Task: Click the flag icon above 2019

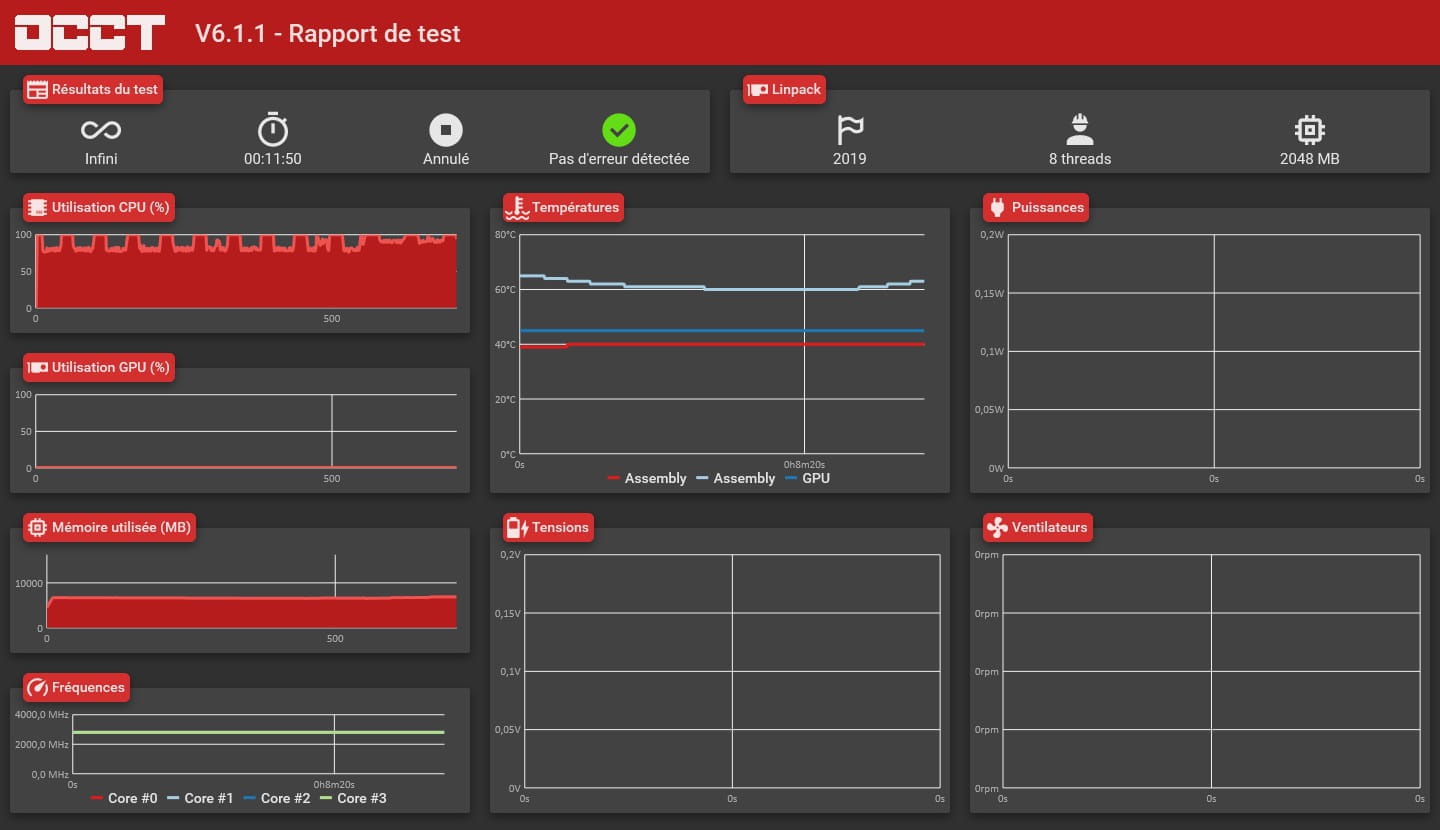Action: 850,130
